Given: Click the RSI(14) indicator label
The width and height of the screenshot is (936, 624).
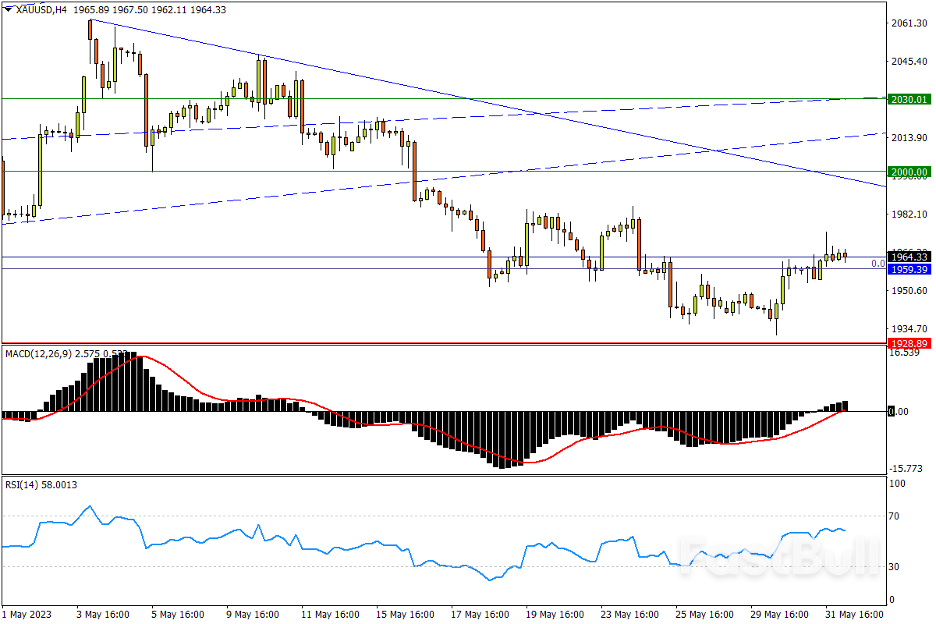Looking at the screenshot, I should (x=23, y=485).
